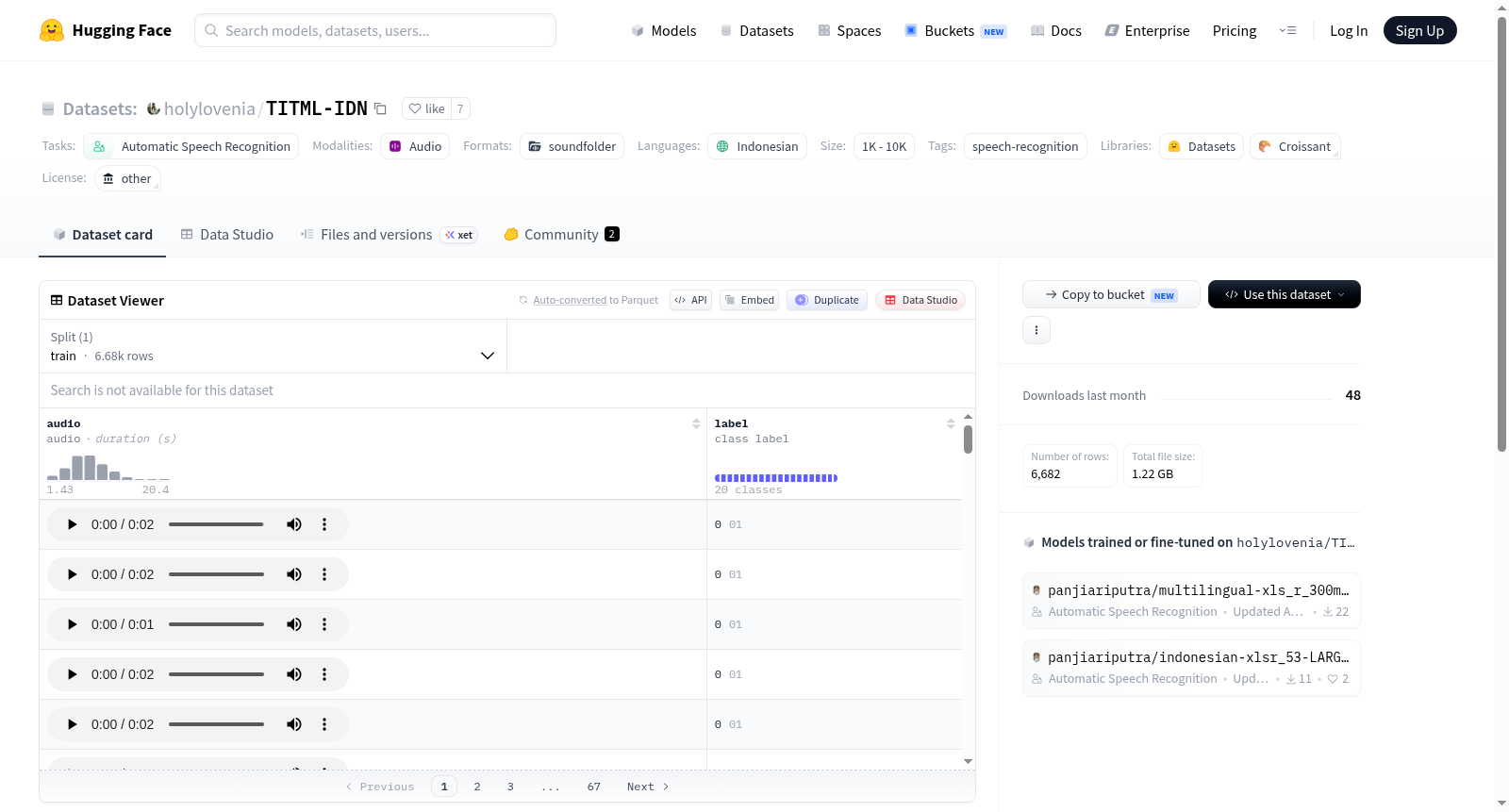Open the Use this dataset dropdown
Viewport: 1509px width, 812px height.
(x=1285, y=294)
